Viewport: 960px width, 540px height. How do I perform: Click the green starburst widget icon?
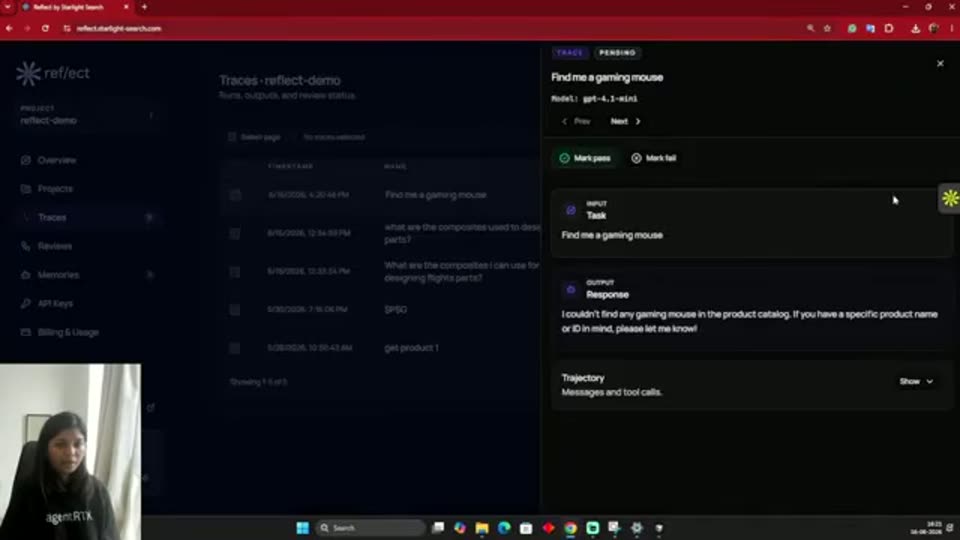(950, 198)
